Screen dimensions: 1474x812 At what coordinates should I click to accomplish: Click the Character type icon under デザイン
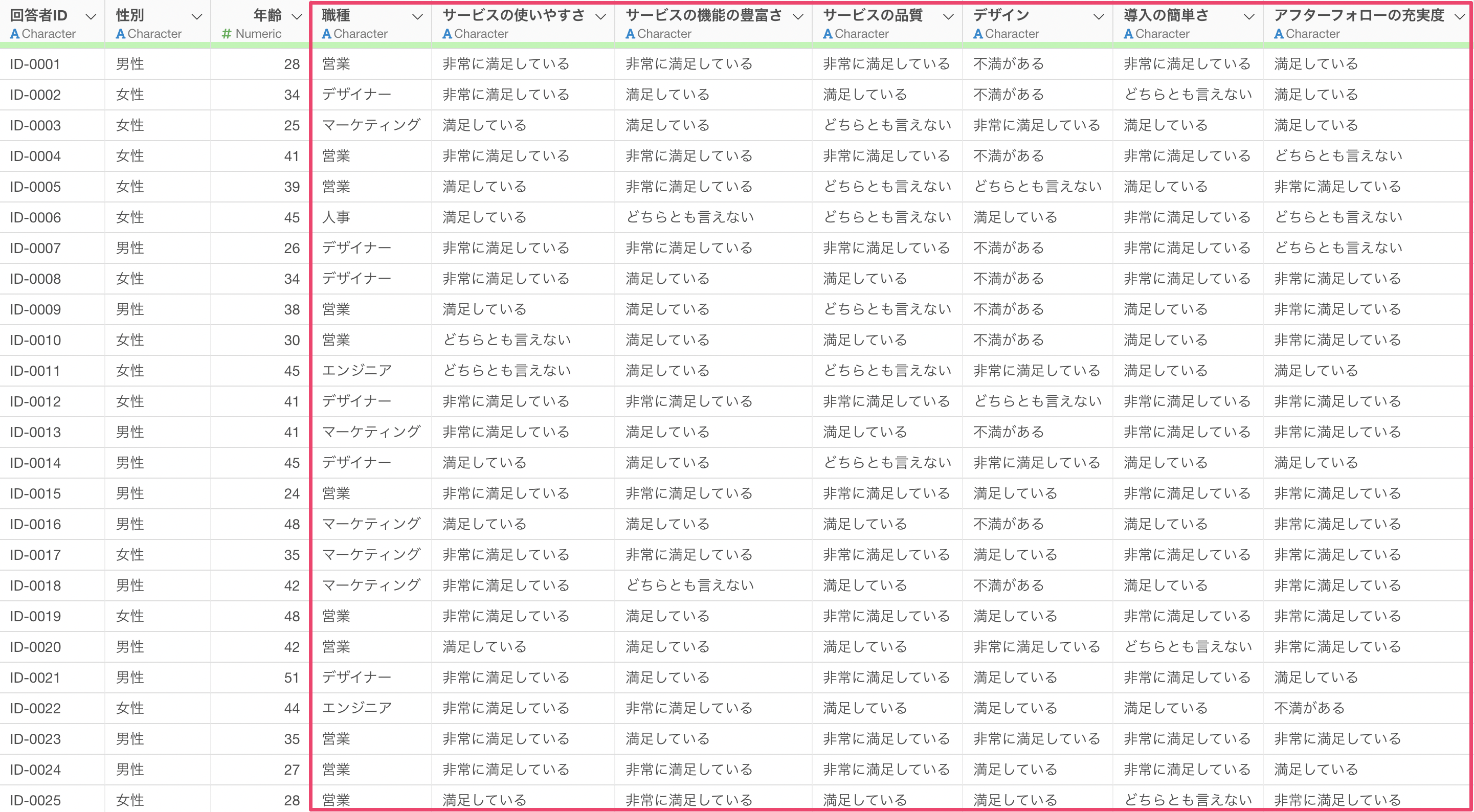978,34
